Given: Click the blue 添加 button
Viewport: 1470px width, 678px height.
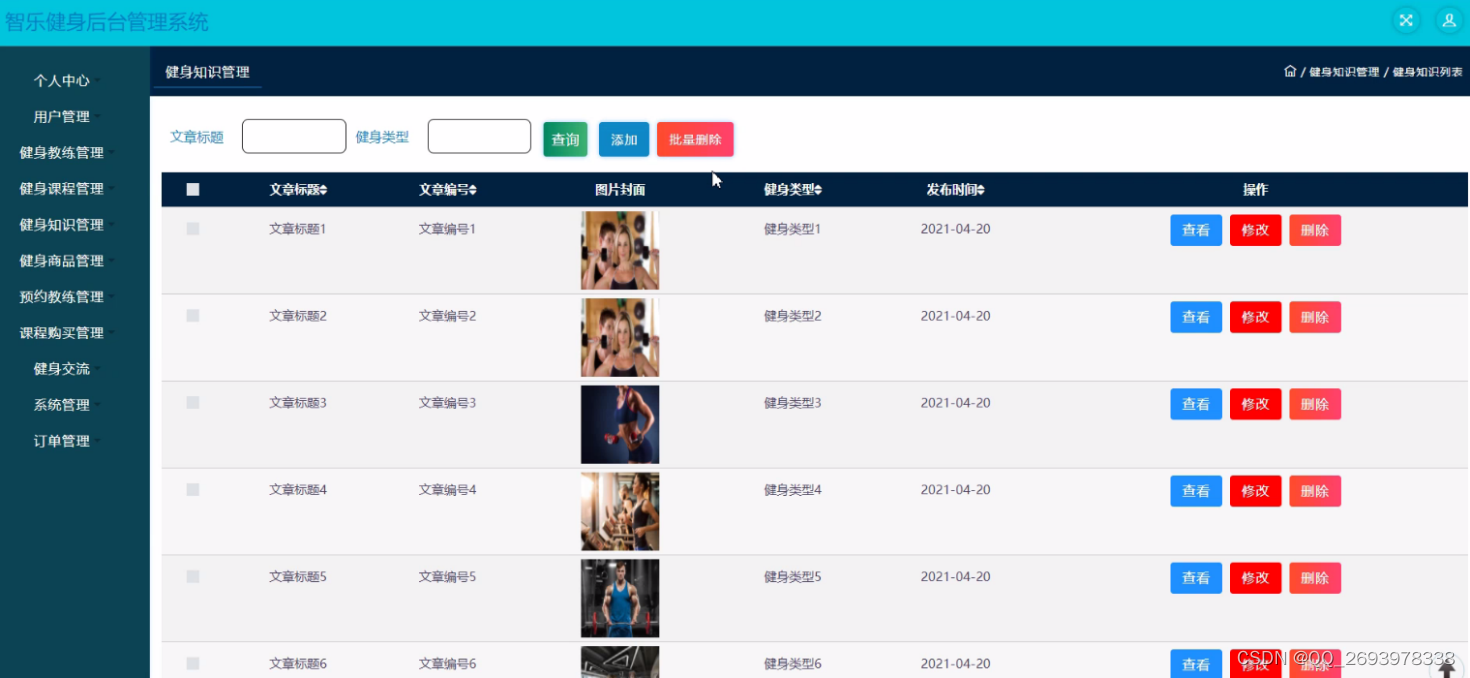Looking at the screenshot, I should tap(624, 140).
